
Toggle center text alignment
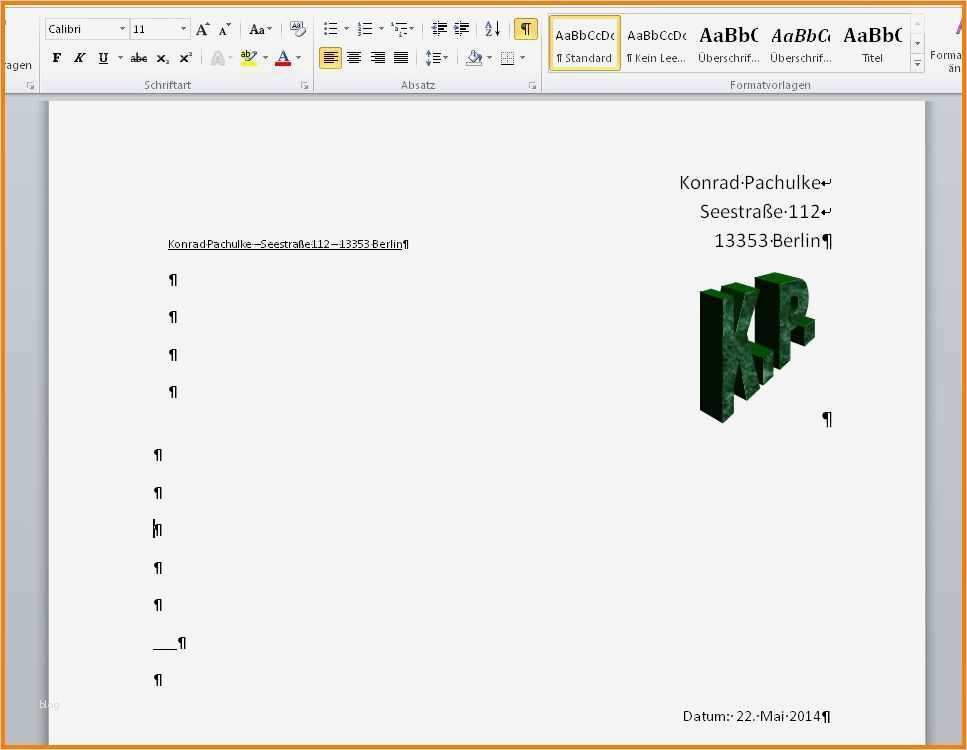click(x=355, y=57)
